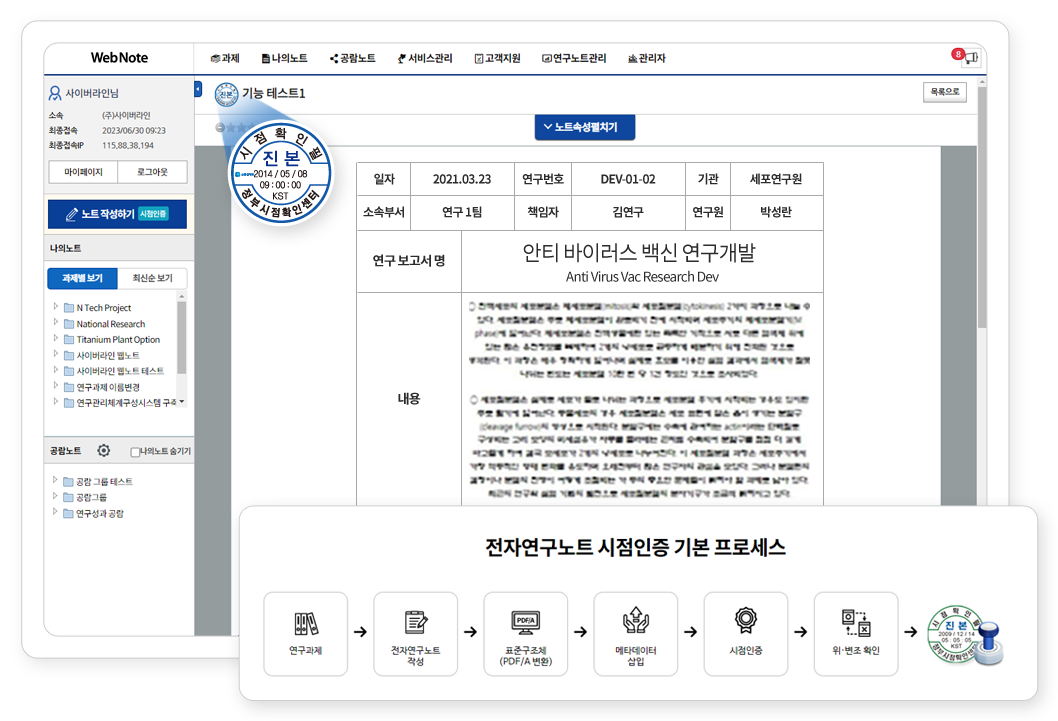Click the notification megaphone icon with badge
The width and height of the screenshot is (1058, 721).
point(969,59)
